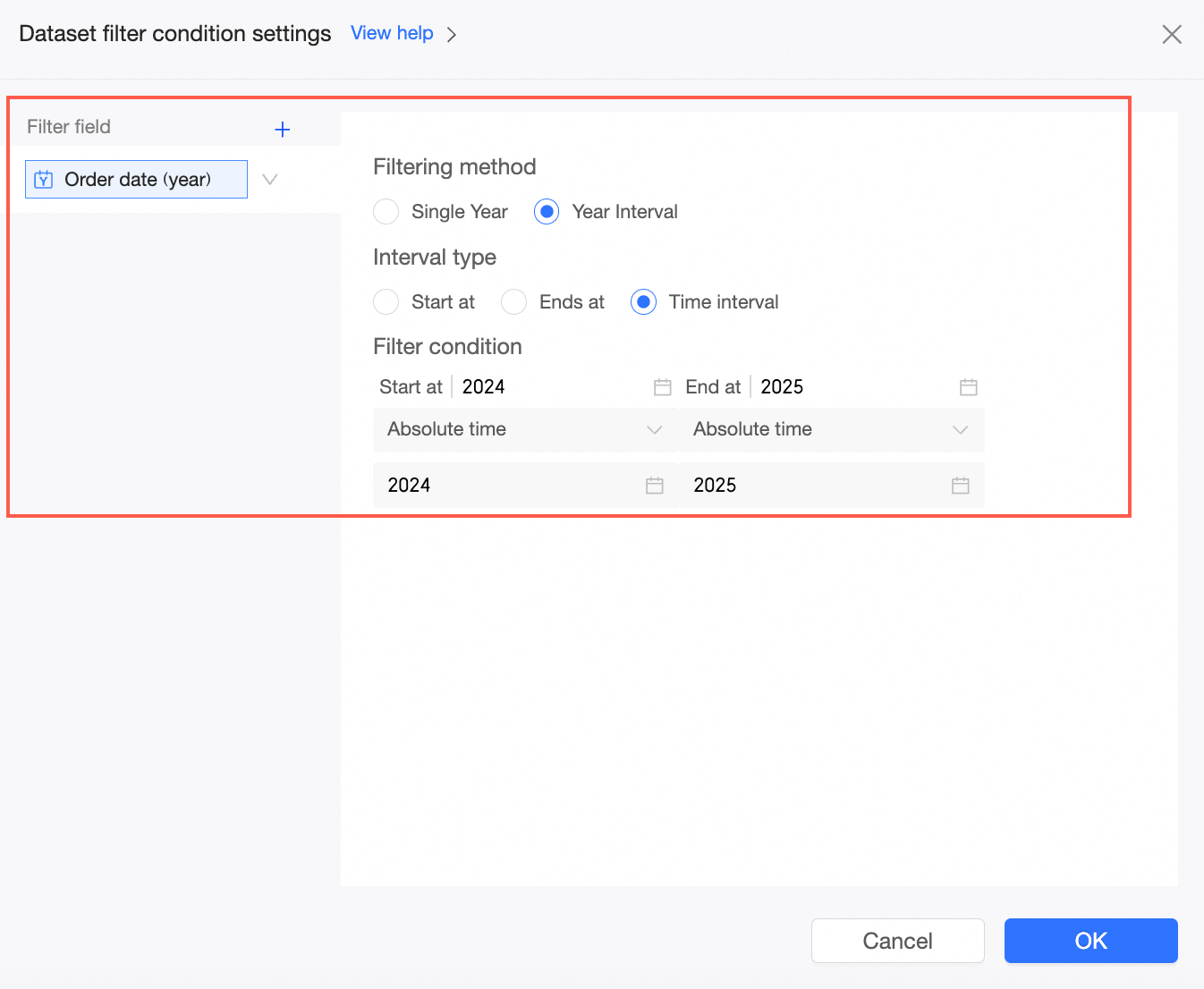Open calendar in lower 2024 year field

(655, 486)
